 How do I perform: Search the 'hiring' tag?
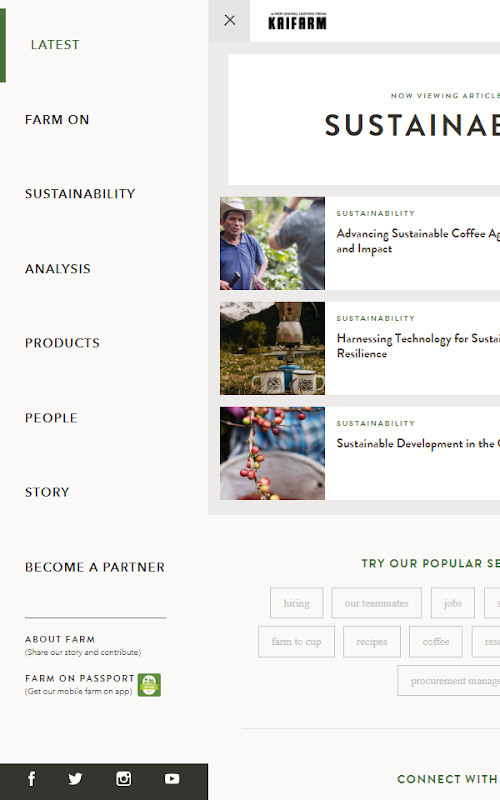(296, 603)
